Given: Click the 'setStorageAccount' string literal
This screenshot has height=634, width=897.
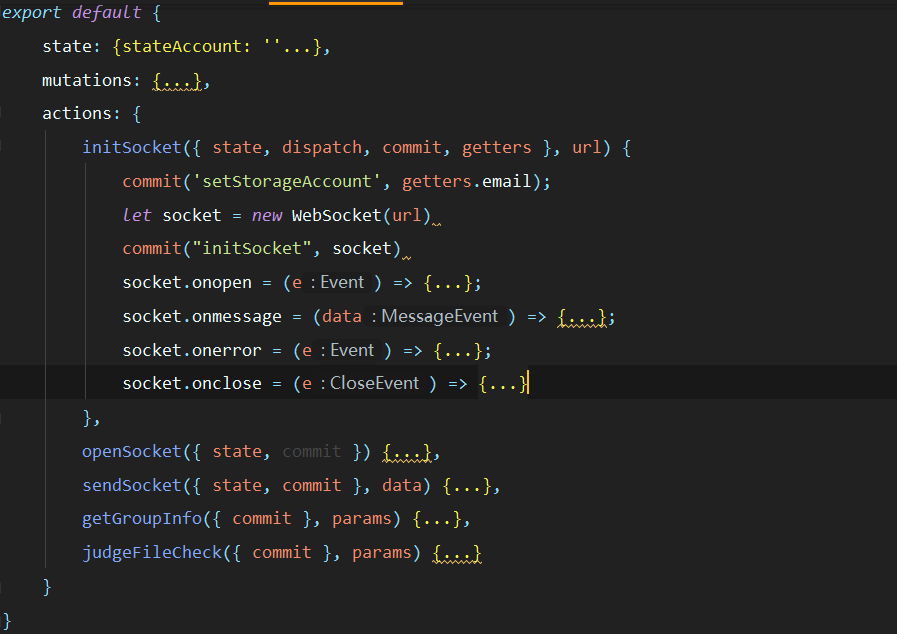Looking at the screenshot, I should pos(286,181).
